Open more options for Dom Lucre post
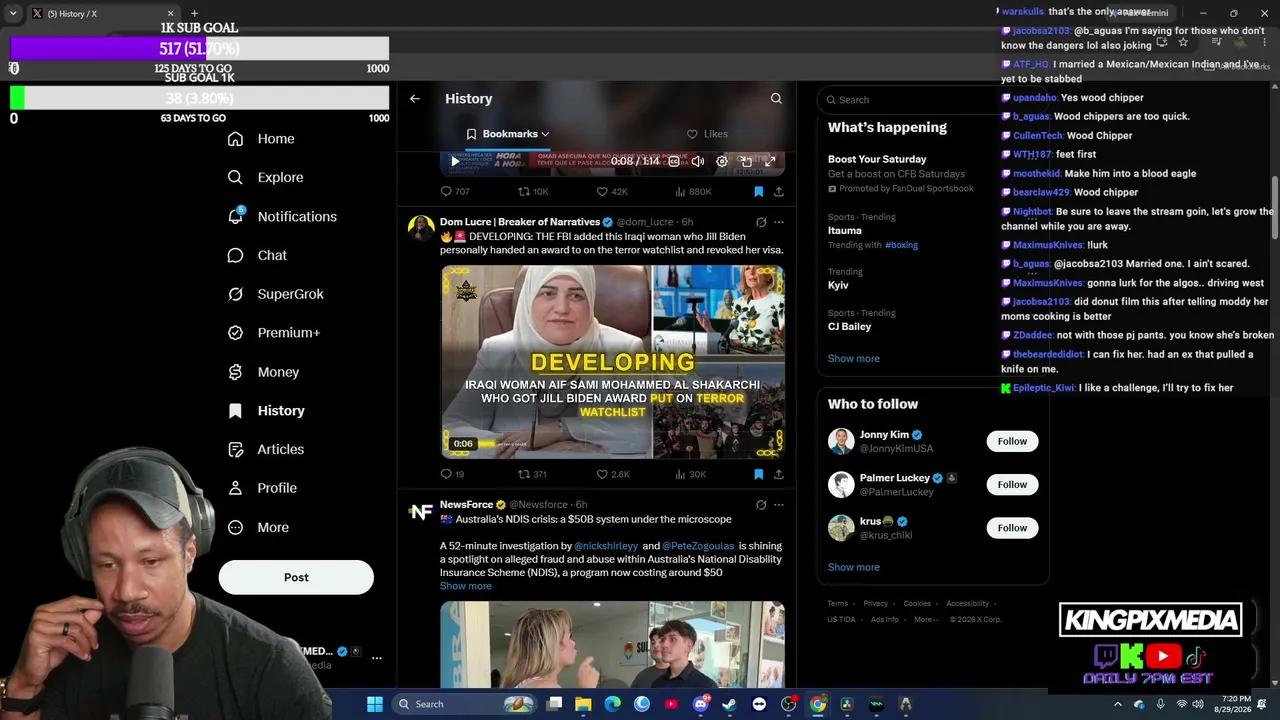This screenshot has height=720, width=1280. (779, 222)
